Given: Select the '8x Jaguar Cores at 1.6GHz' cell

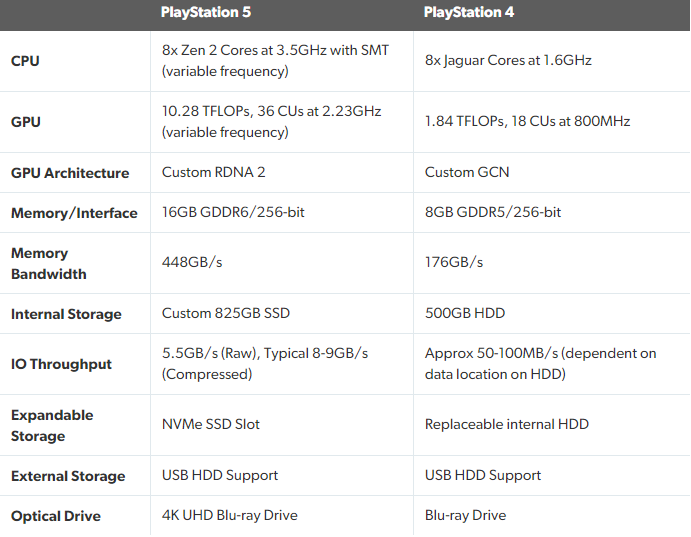Looking at the screenshot, I should pyautogui.click(x=508, y=60).
